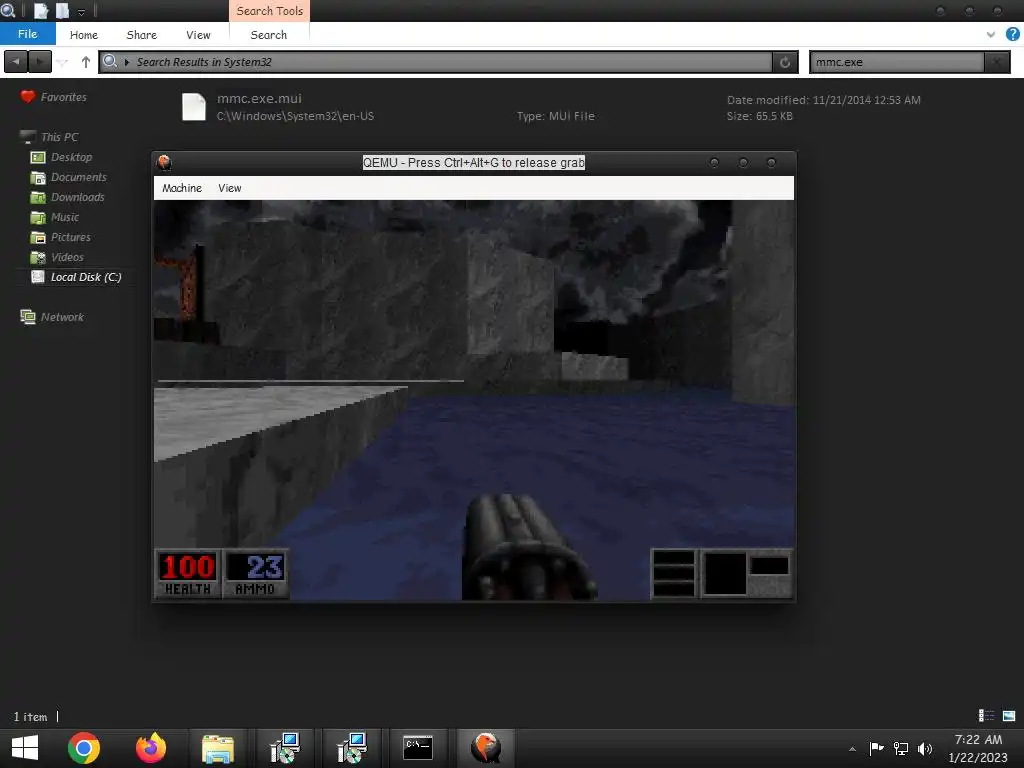Launch Google Chrome from taskbar
This screenshot has height=768, width=1024.
click(84, 748)
